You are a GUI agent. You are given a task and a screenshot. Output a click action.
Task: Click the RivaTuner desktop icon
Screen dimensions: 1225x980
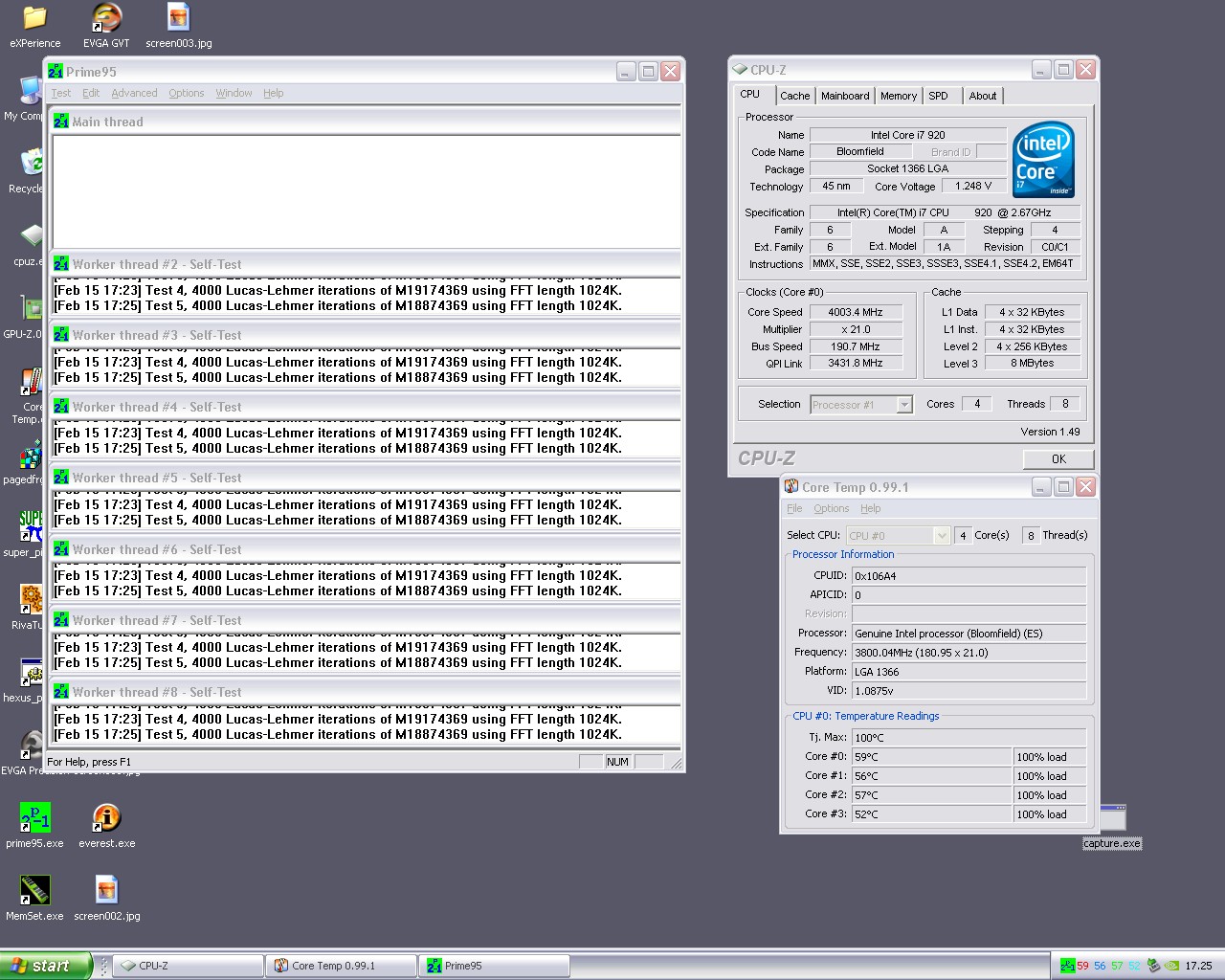pos(32,599)
